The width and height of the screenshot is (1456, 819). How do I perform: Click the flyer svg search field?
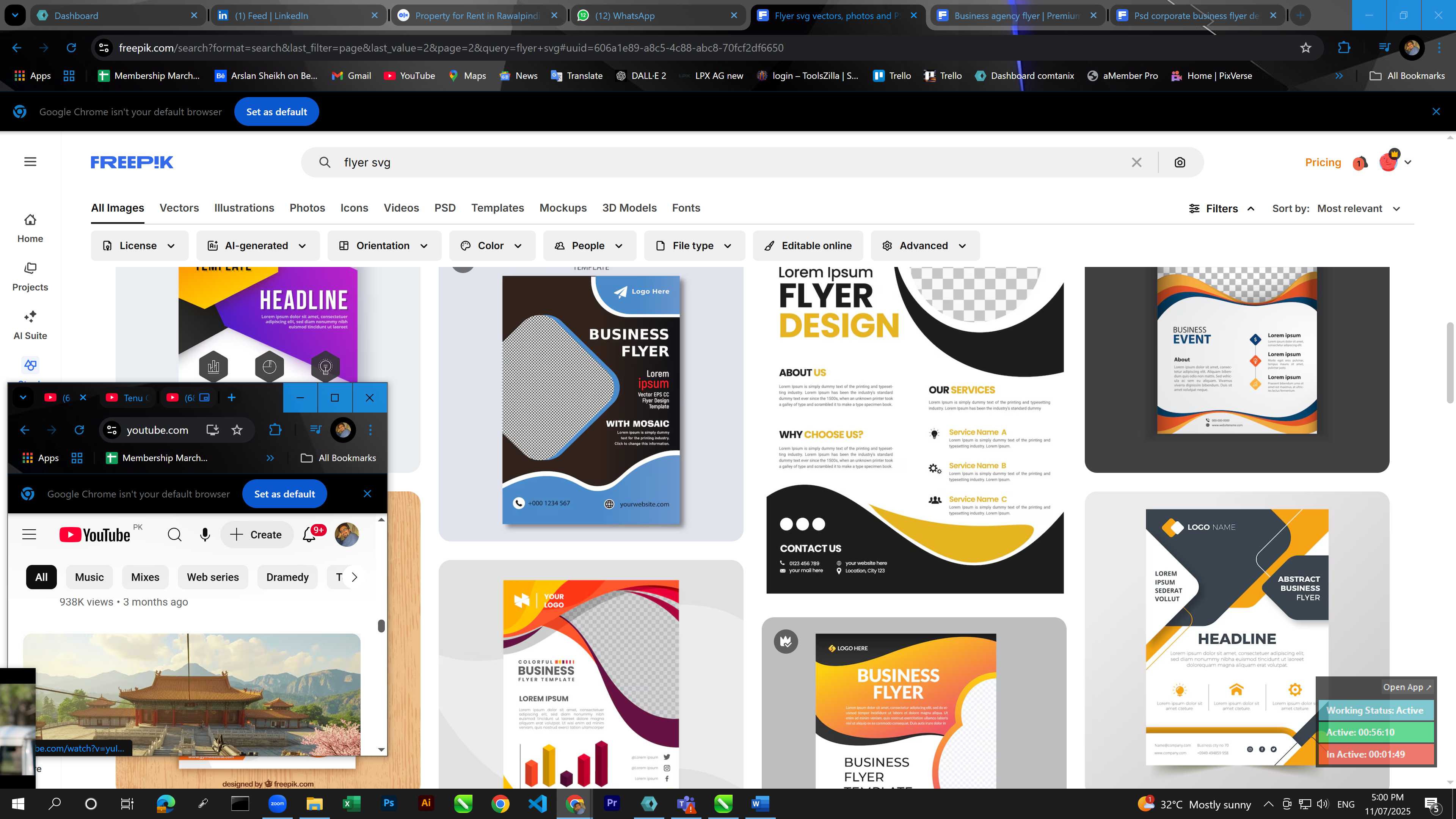[729, 162]
